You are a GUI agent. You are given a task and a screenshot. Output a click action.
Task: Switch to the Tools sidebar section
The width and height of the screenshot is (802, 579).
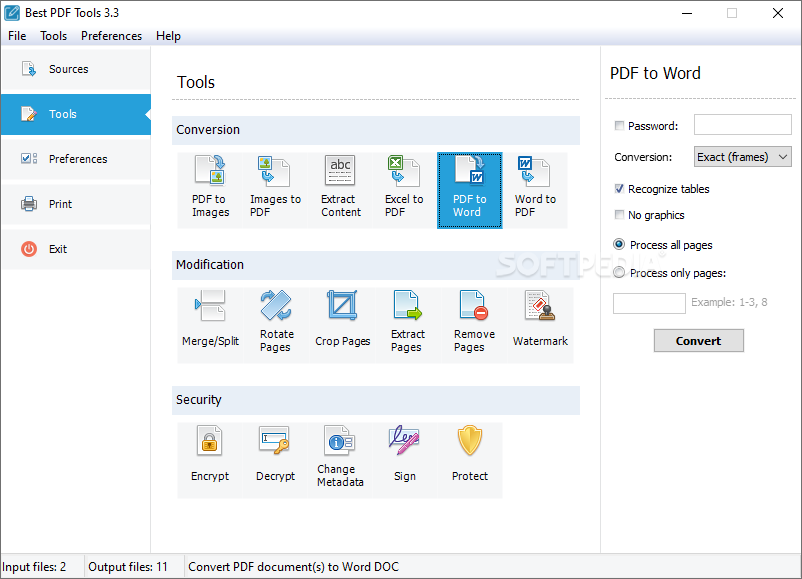pyautogui.click(x=76, y=114)
